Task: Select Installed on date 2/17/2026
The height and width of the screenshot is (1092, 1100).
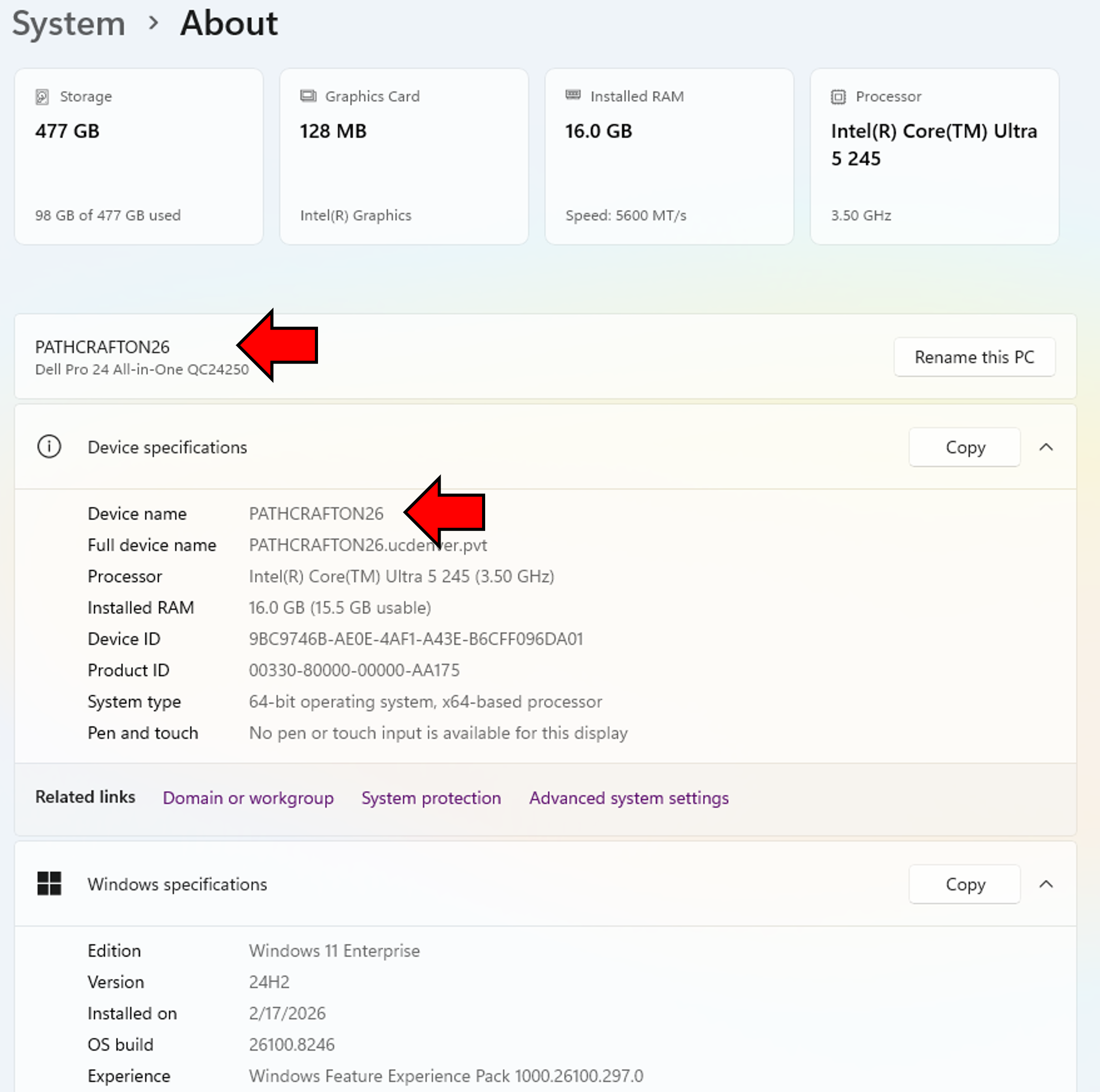Action: [287, 1013]
